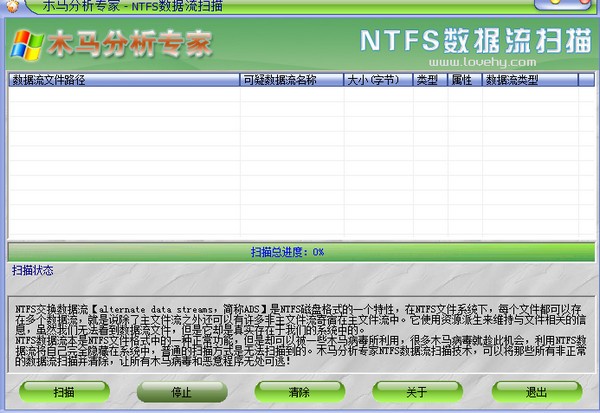Click the title bar application icon
This screenshot has width=600, height=413.
pyautogui.click(x=13, y=5)
